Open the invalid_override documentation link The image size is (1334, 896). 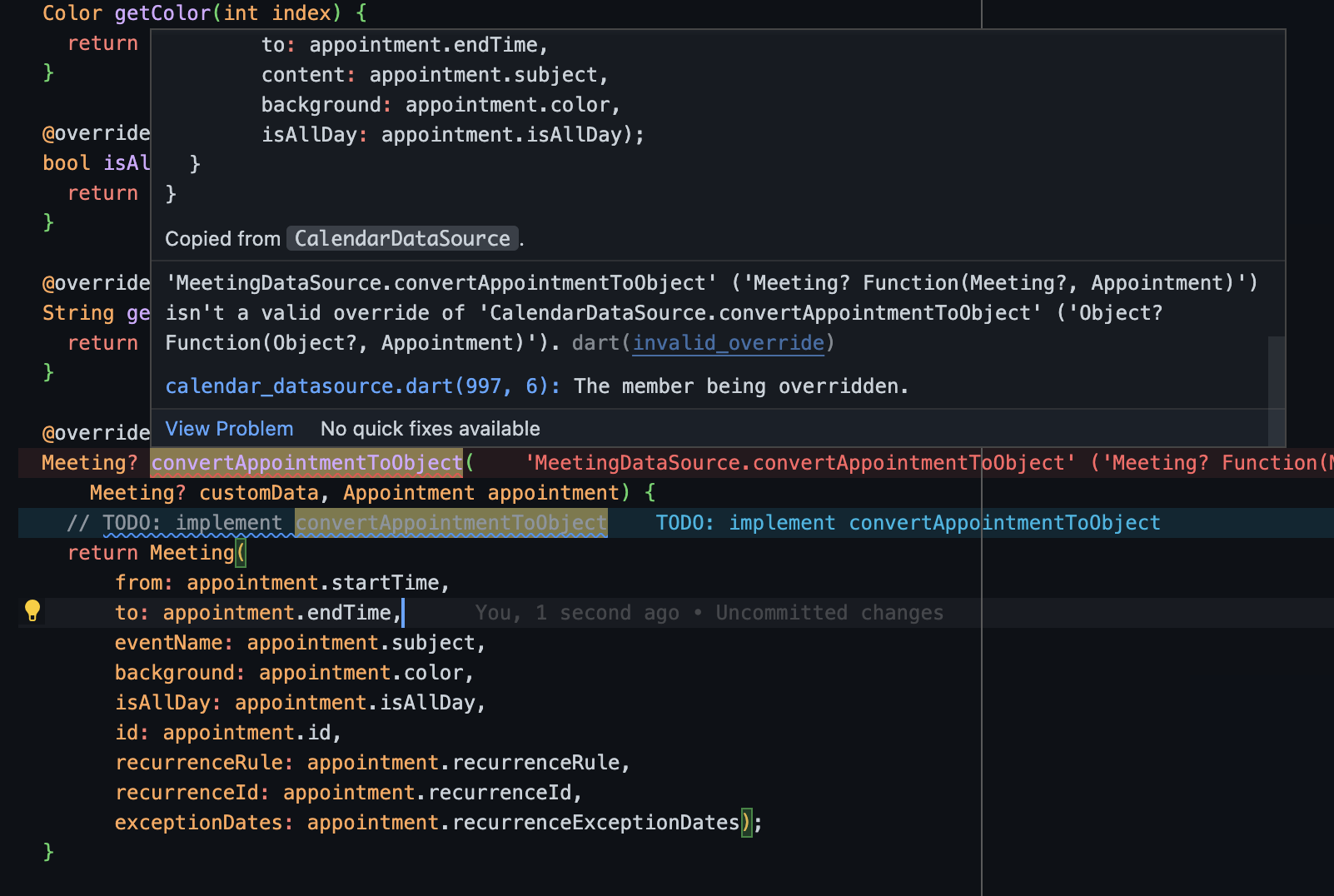tap(729, 343)
